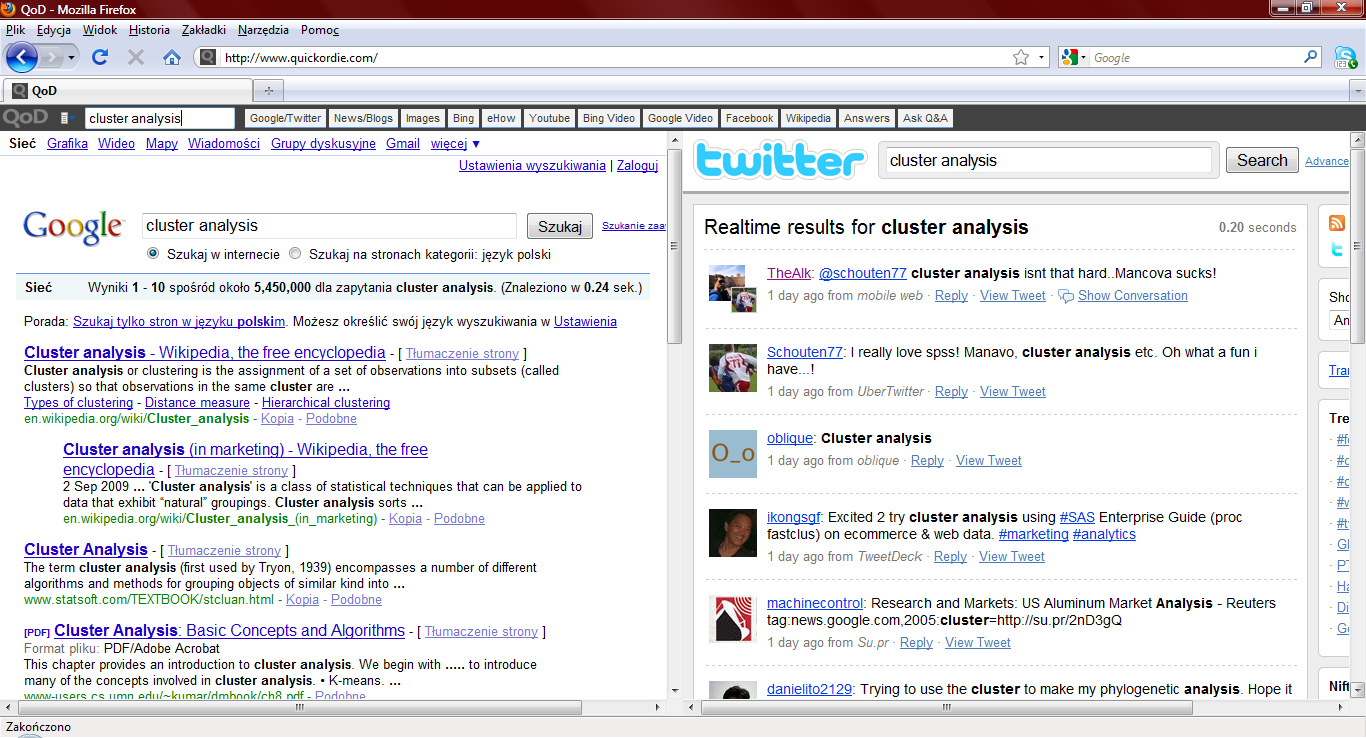Image resolution: width=1366 pixels, height=738 pixels.
Task: Open the Narzędzia menu
Action: point(263,30)
